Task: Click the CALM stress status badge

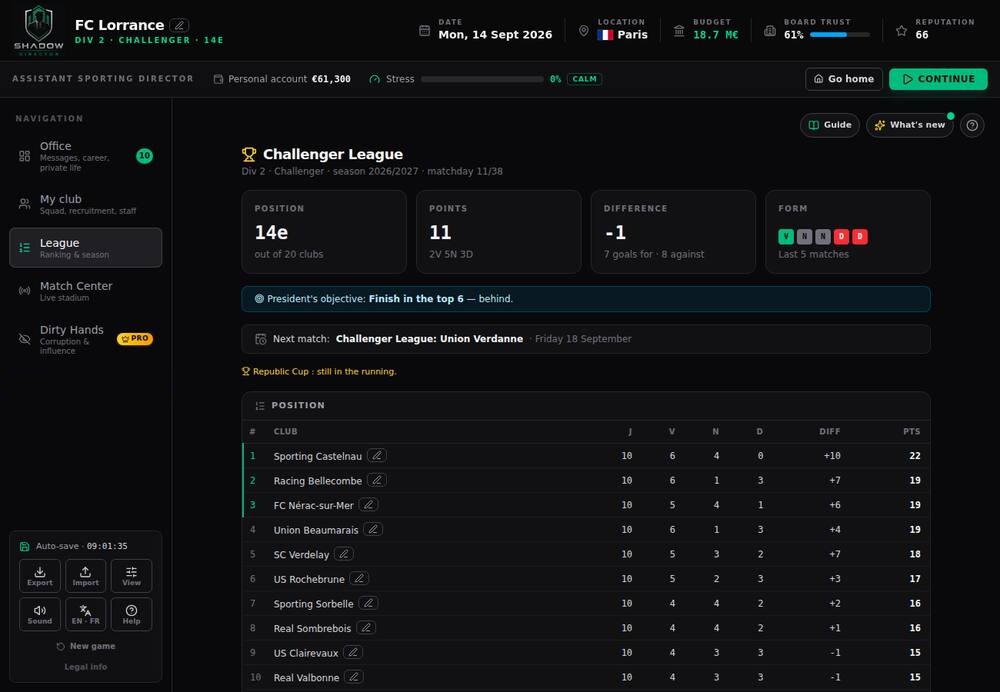Action: pos(584,79)
